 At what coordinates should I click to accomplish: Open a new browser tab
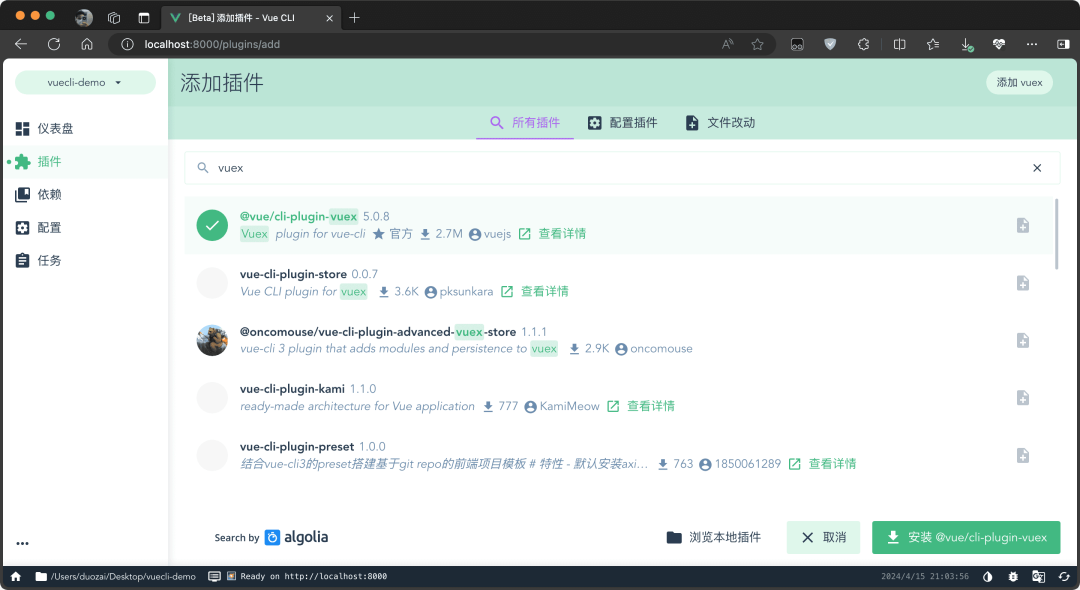[x=354, y=18]
